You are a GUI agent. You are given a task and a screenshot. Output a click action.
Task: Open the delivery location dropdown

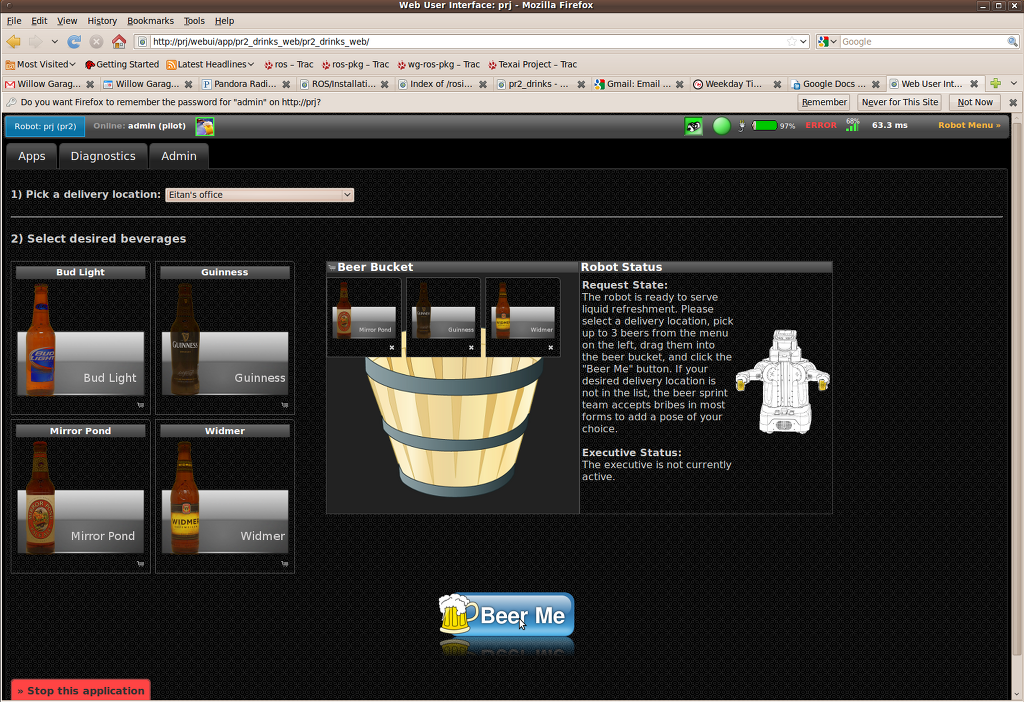259,195
